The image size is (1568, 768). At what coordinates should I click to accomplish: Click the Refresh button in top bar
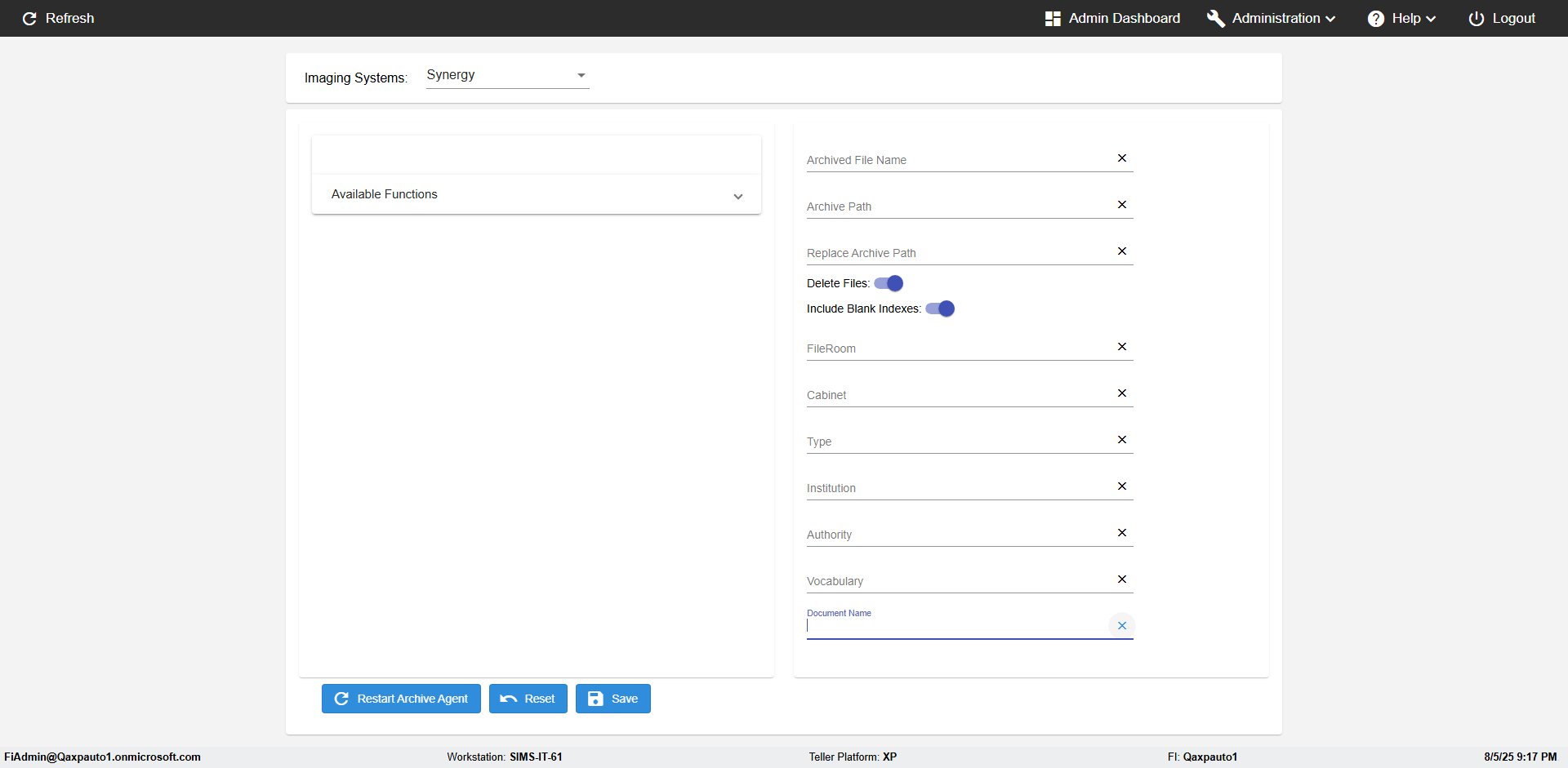tap(58, 18)
